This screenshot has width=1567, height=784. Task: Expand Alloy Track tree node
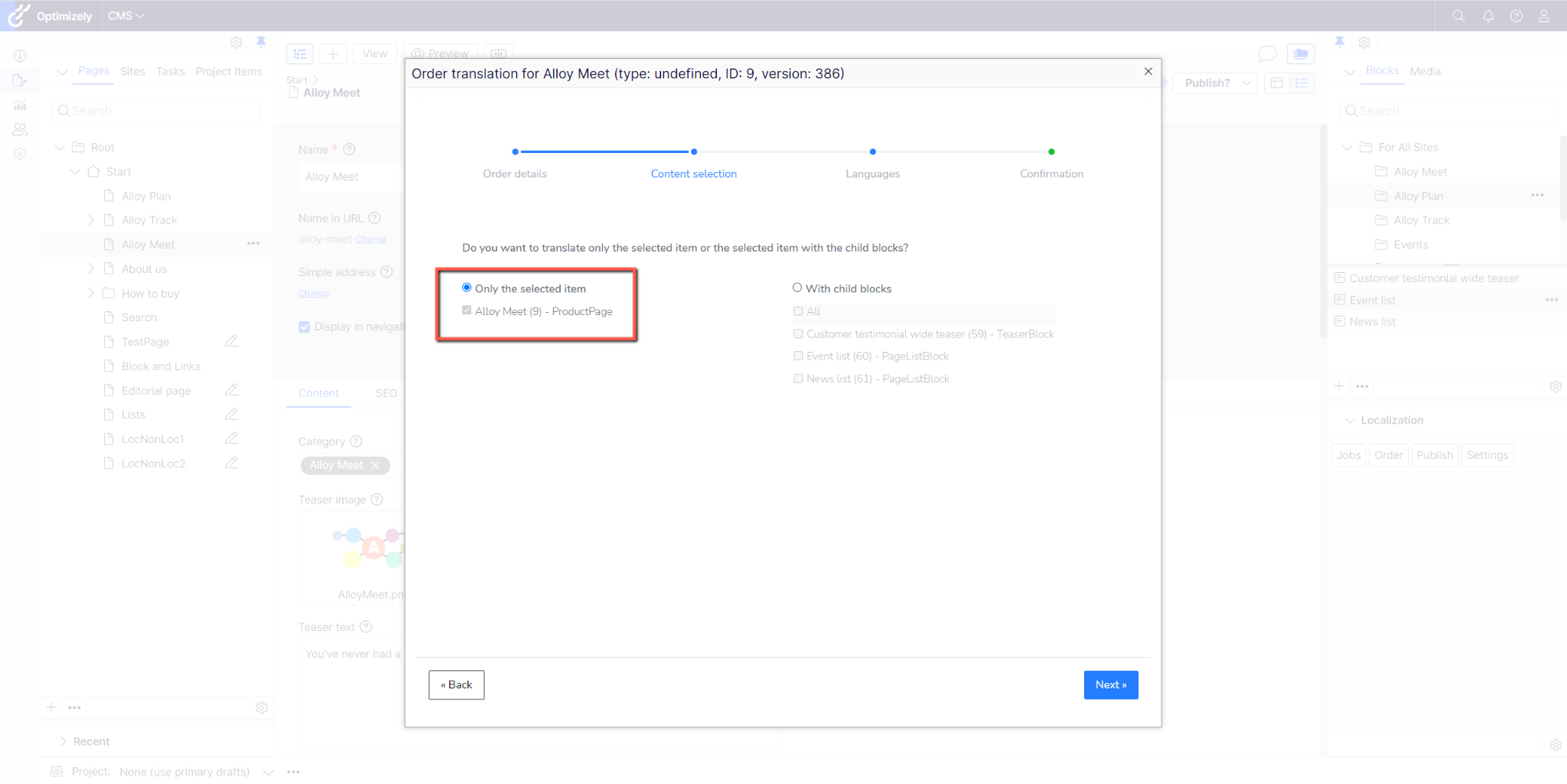click(x=91, y=220)
